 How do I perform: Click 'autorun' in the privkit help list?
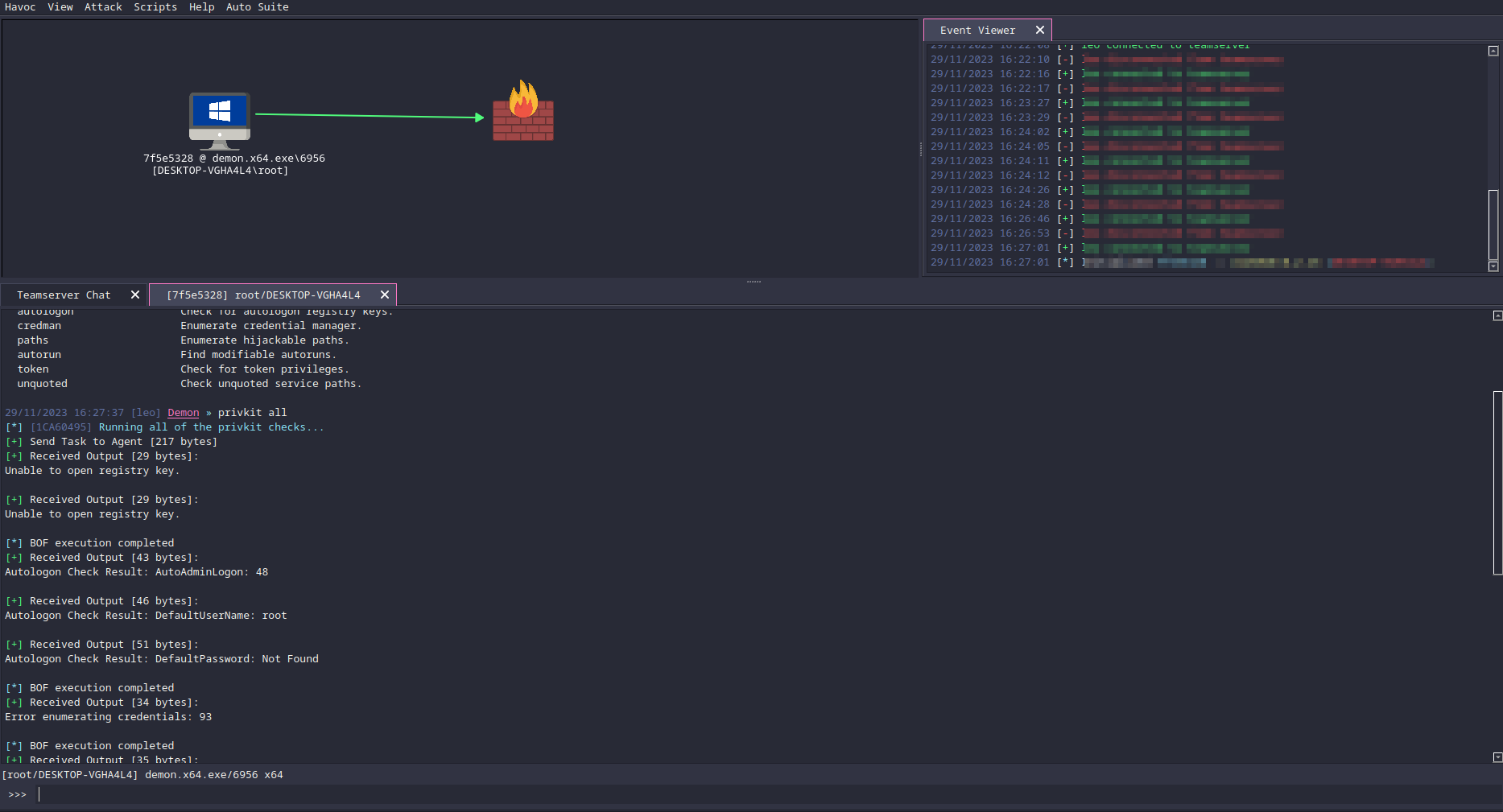point(39,355)
